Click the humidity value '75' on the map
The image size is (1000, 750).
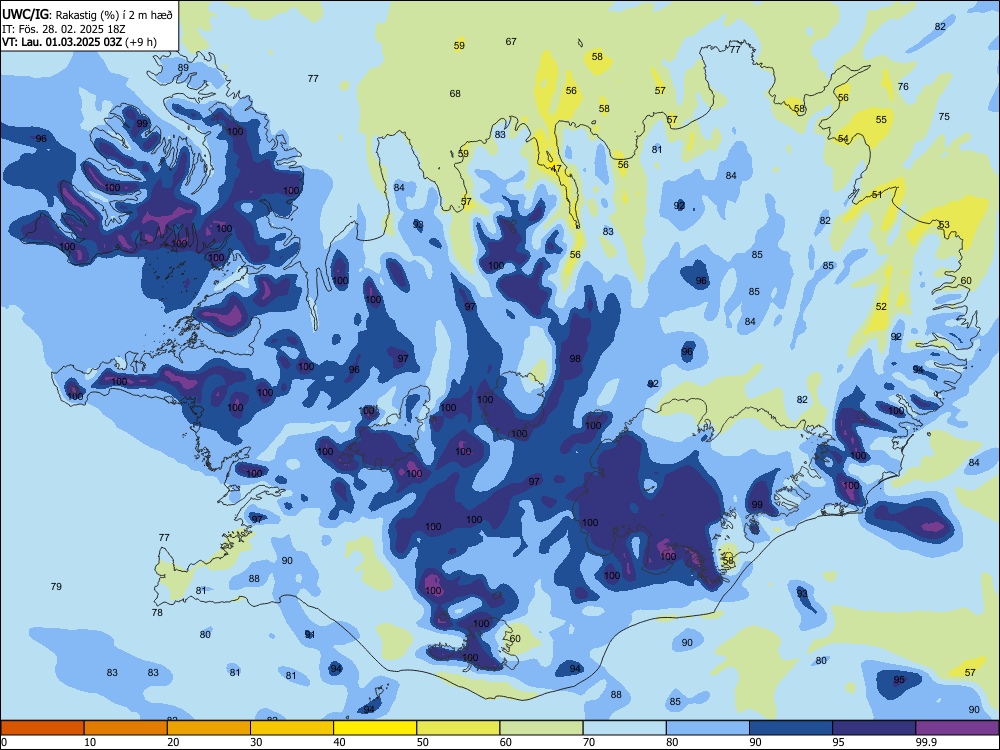pyautogui.click(x=944, y=117)
